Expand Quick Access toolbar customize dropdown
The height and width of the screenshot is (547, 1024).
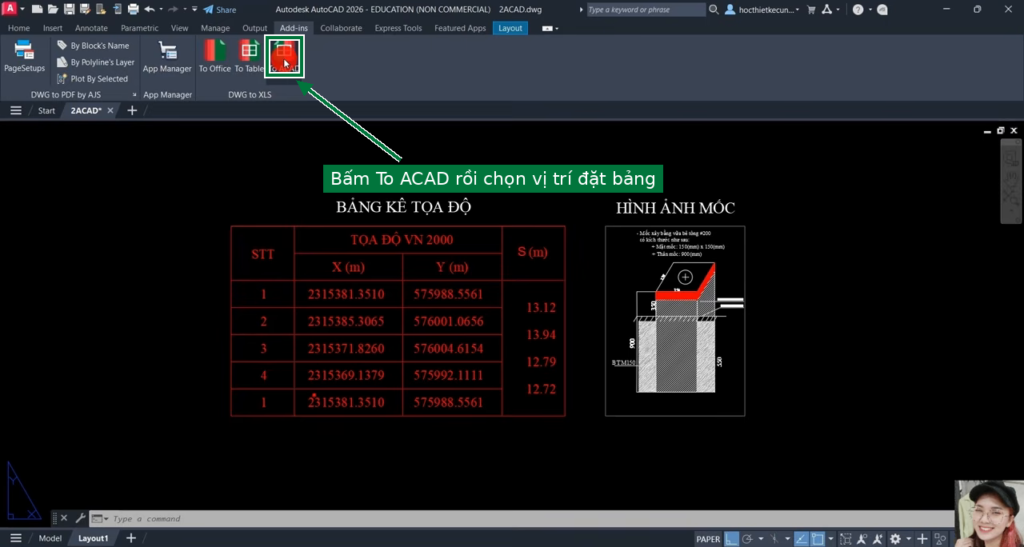click(195, 9)
